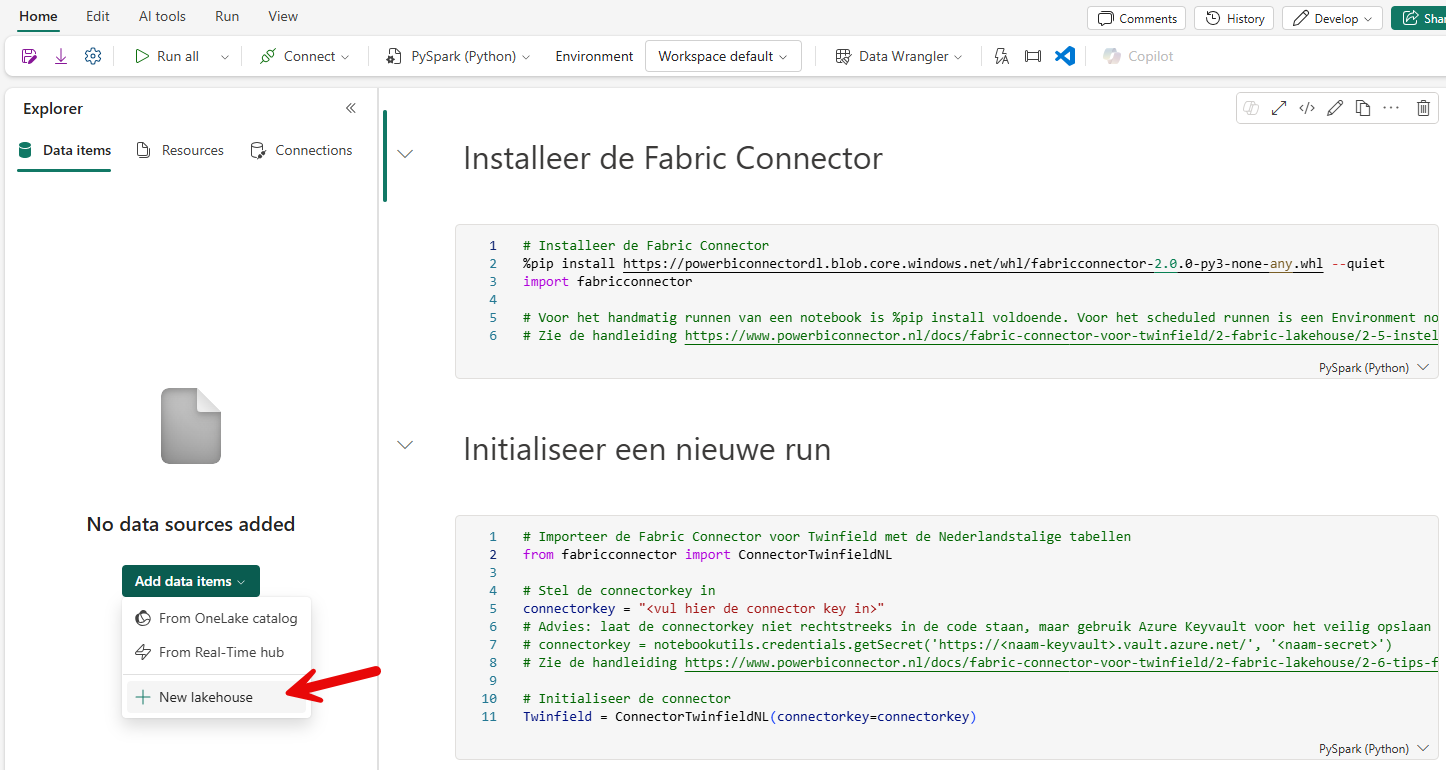Image resolution: width=1446 pixels, height=770 pixels.
Task: Collapse the 'Installeer de Fabric Connector' section
Action: tap(405, 154)
